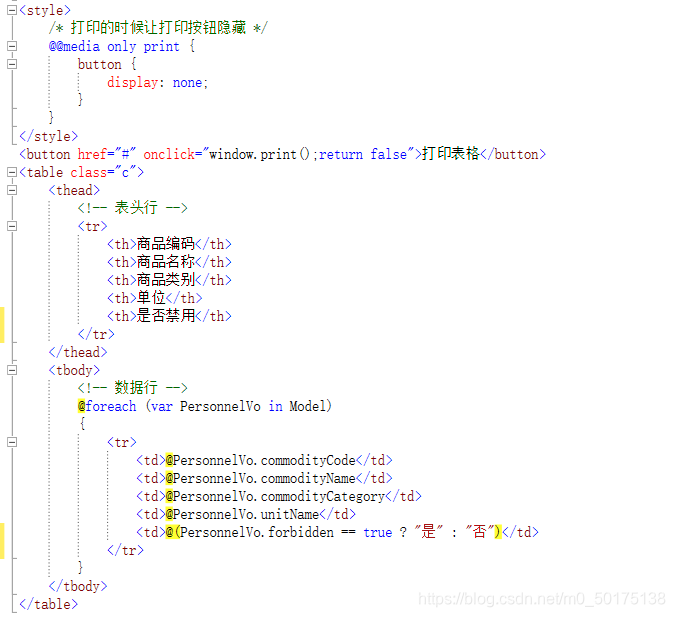Image resolution: width=675 pixels, height=617 pixels.
Task: Click 'PersonnelVo.commodityCode' expression
Action: tap(264, 460)
